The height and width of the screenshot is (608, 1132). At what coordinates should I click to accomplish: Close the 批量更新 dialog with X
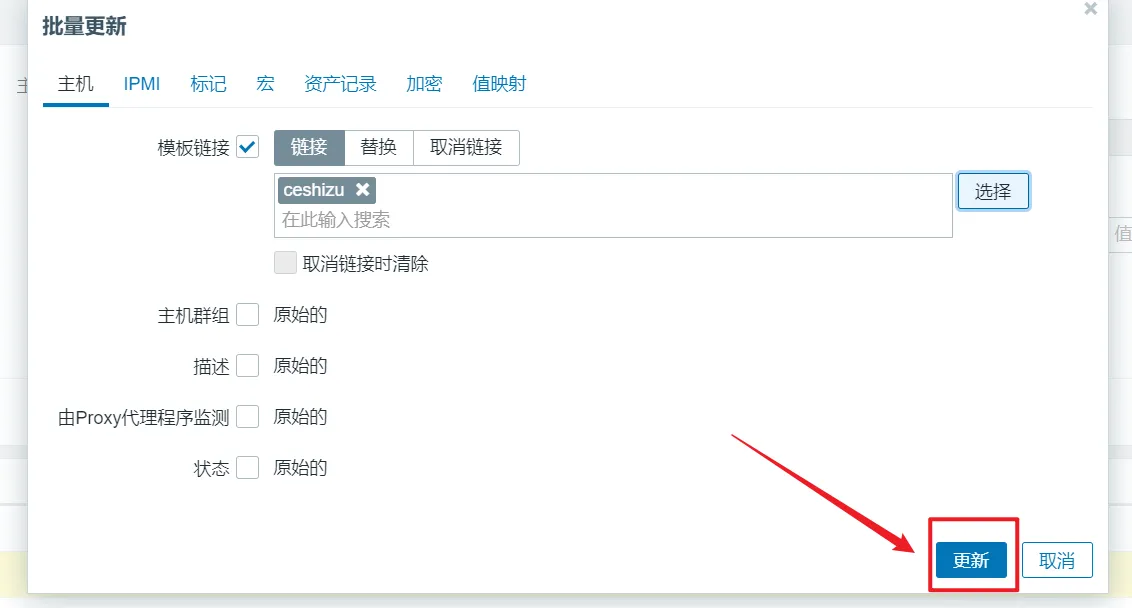(1090, 9)
